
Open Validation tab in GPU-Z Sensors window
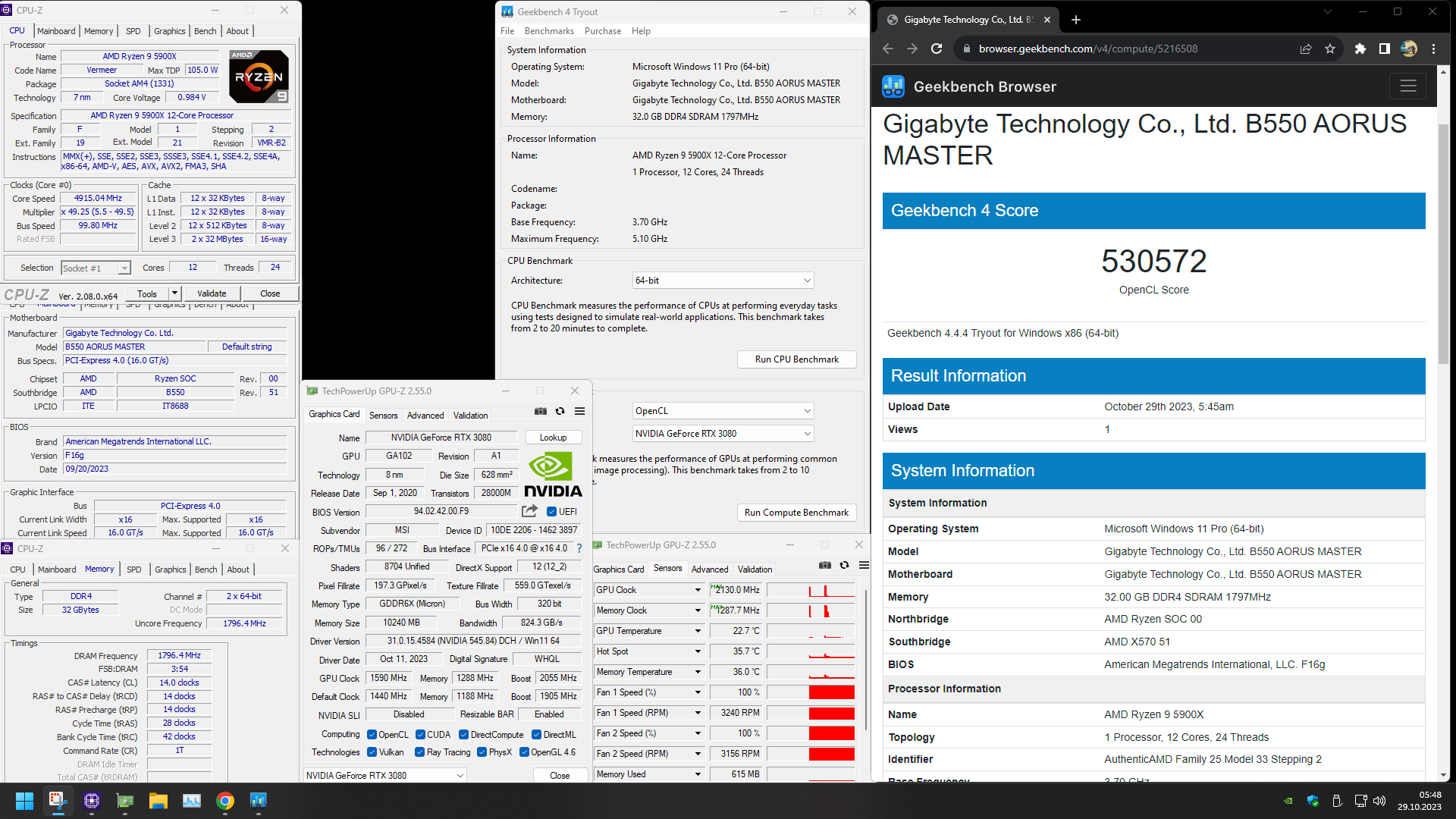[x=755, y=570]
